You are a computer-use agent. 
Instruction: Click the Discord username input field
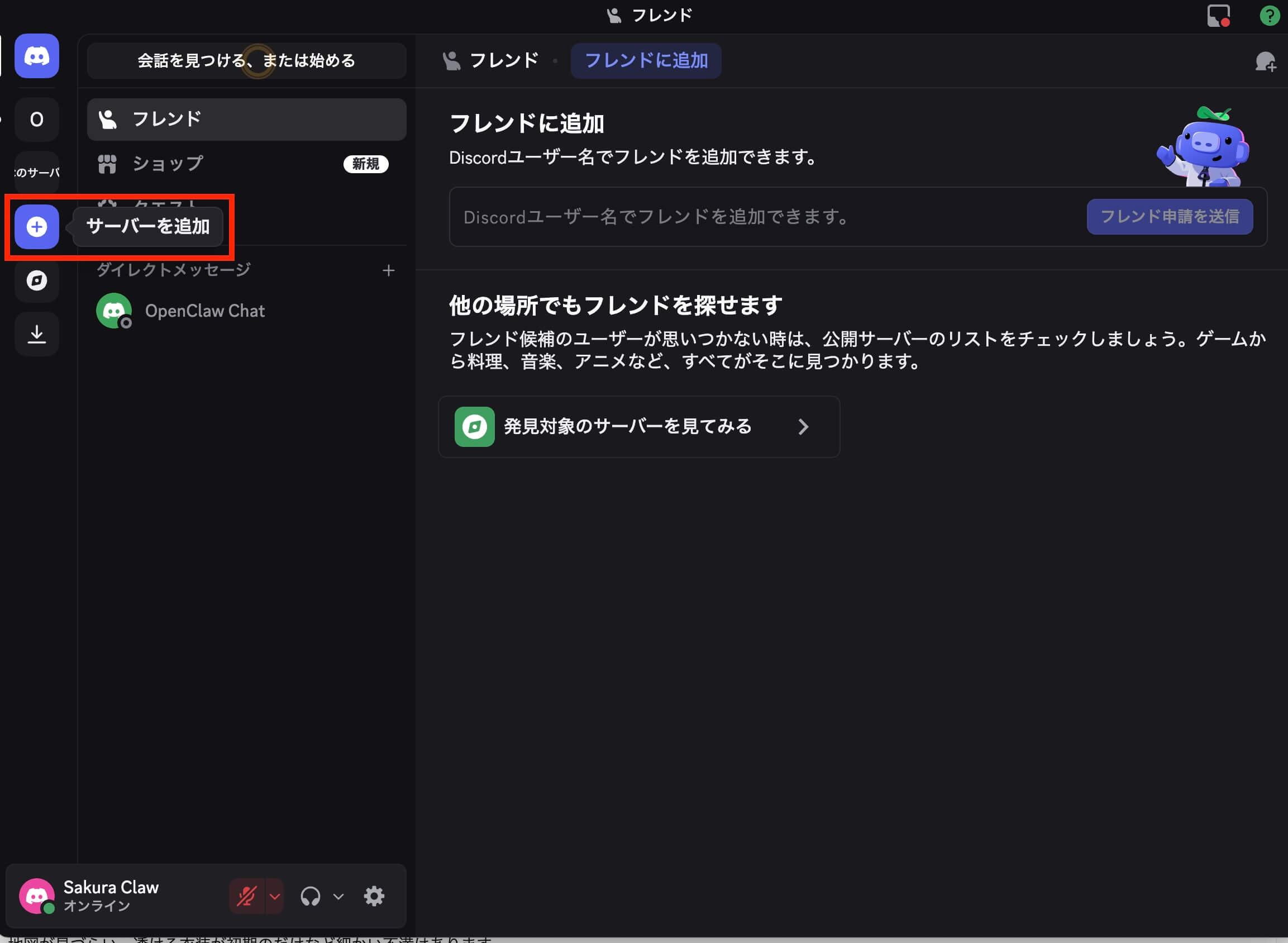click(765, 217)
